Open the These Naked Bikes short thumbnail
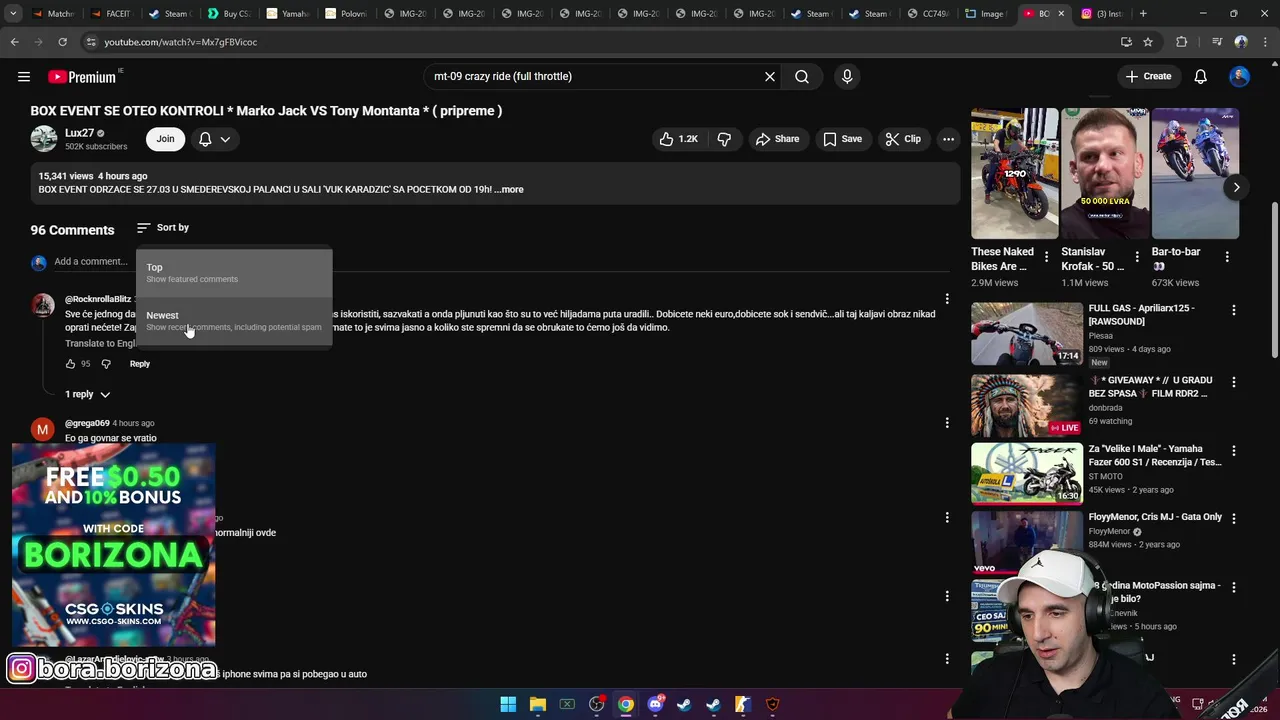 (1014, 174)
